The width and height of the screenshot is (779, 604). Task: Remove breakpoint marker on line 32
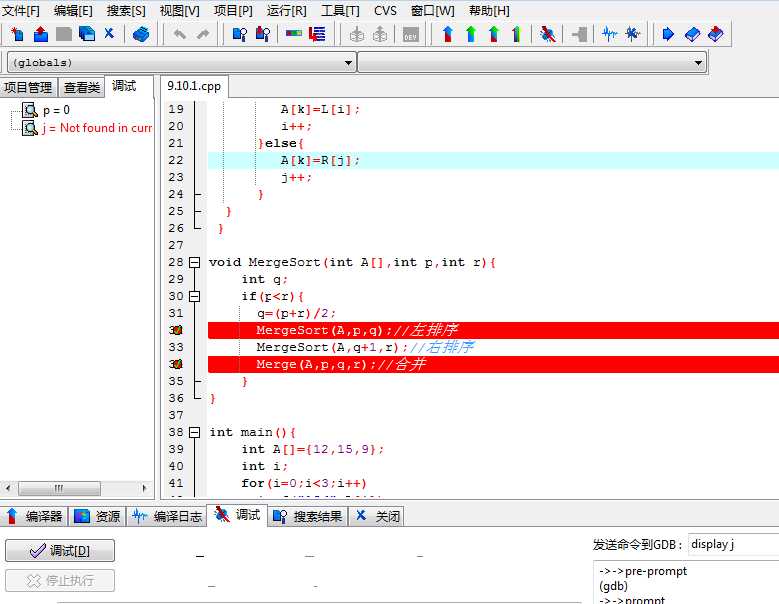coord(176,330)
